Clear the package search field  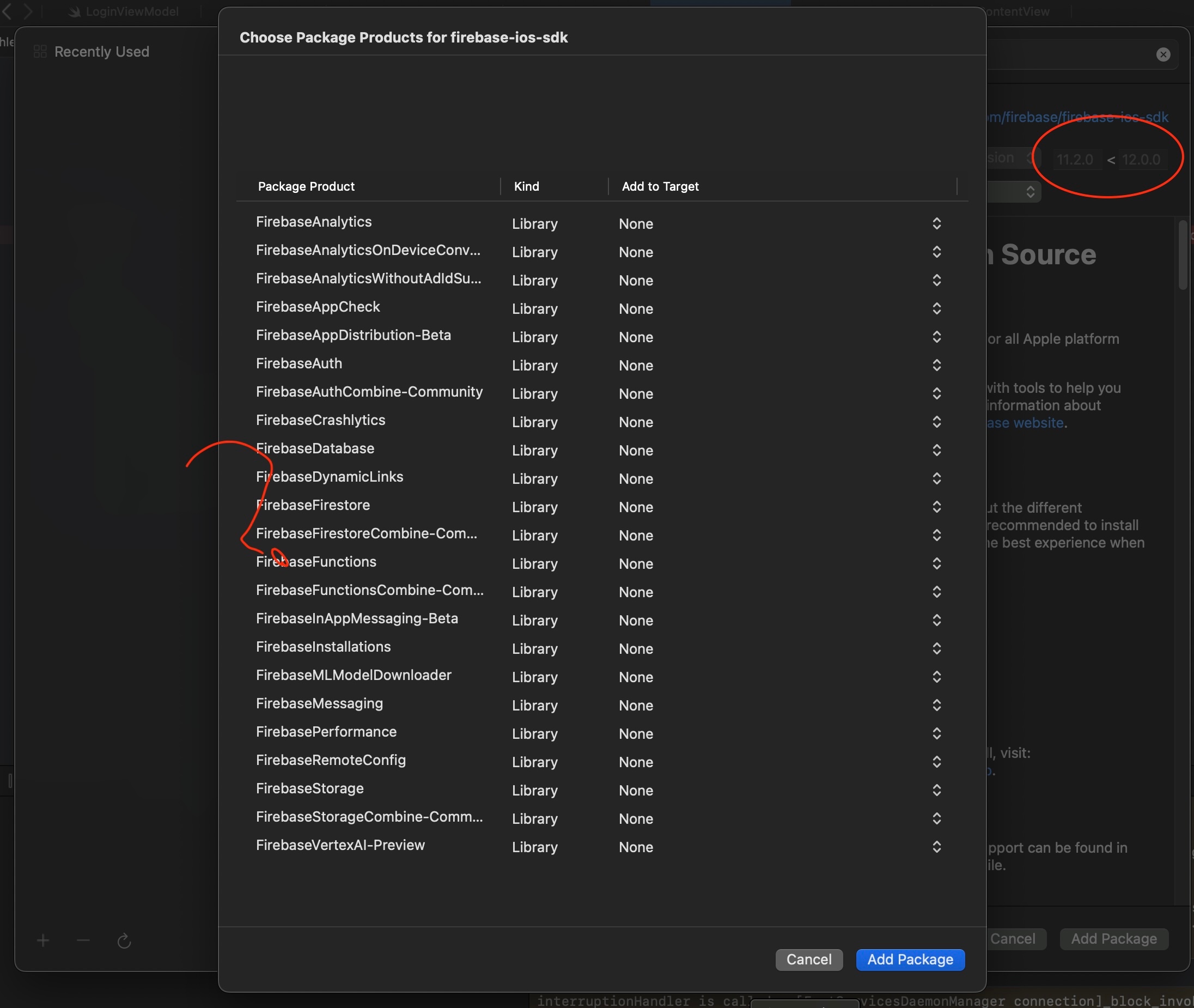click(x=1163, y=54)
